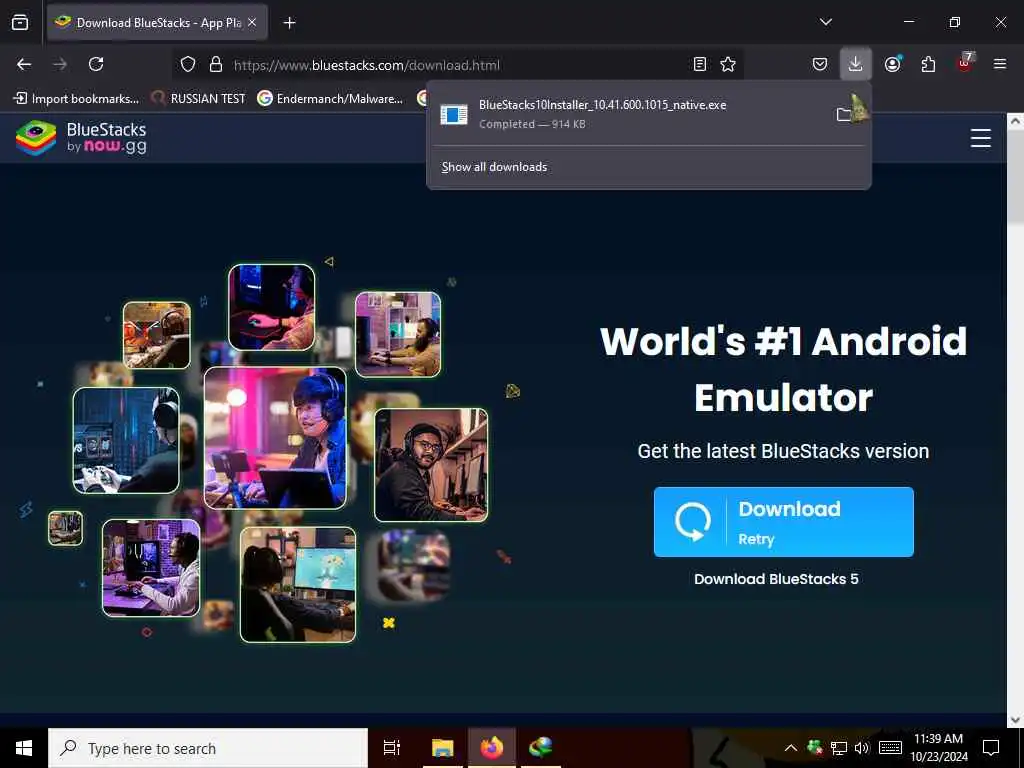Viewport: 1024px width, 768px height.
Task: Click the bluestacks.com URL address field
Action: pos(457,65)
